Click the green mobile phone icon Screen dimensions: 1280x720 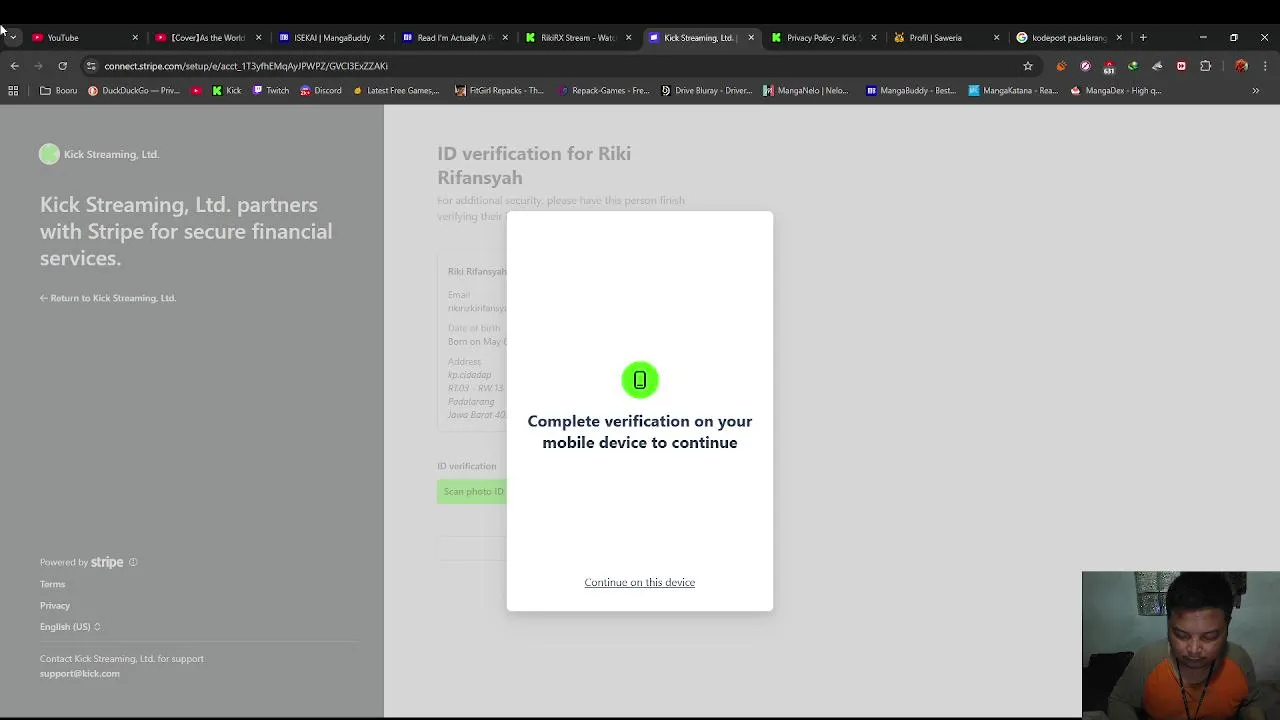(x=640, y=380)
